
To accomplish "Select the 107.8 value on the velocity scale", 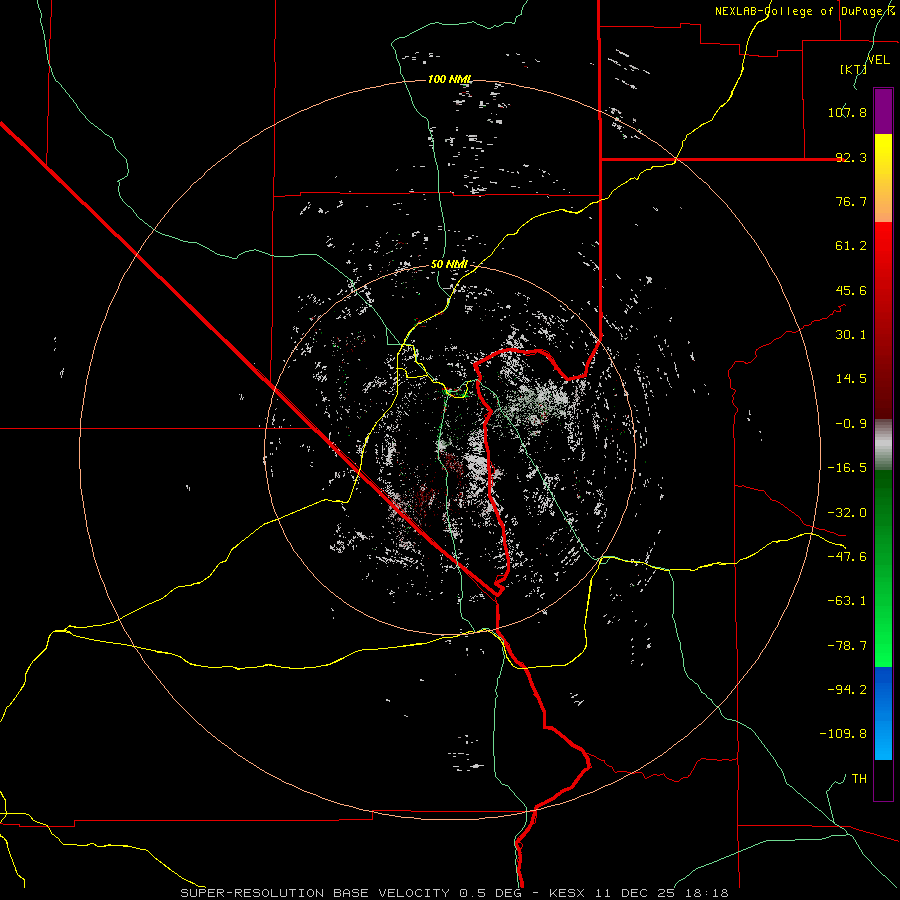I will 847,112.
